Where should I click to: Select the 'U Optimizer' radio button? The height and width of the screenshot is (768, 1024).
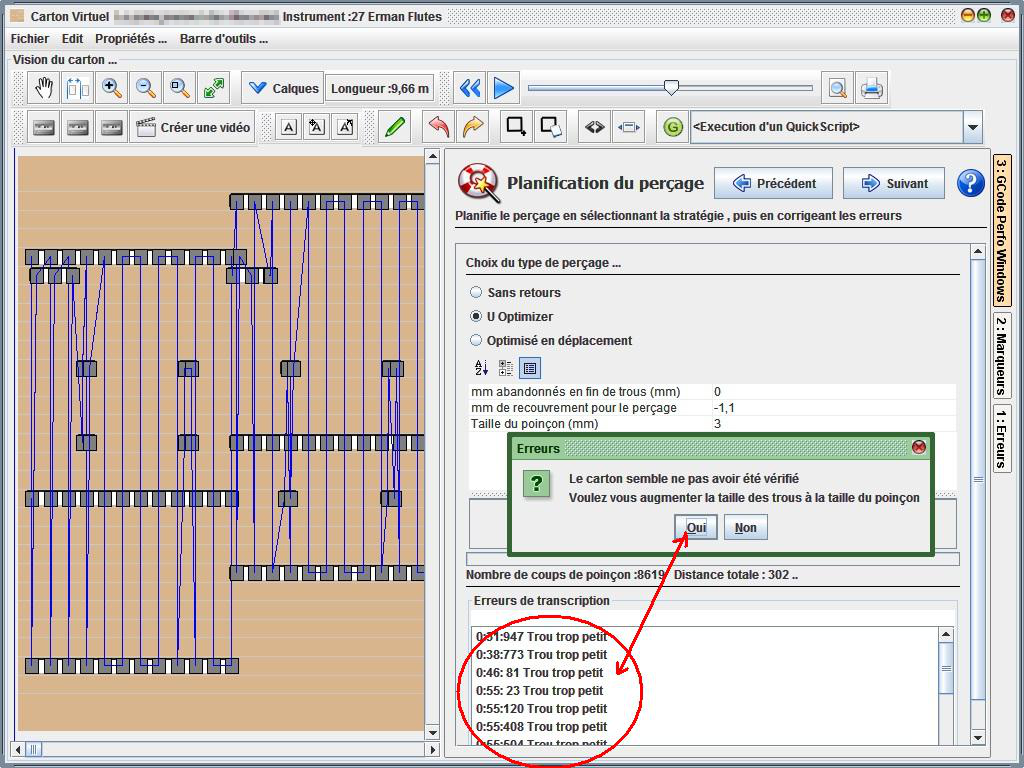point(477,317)
